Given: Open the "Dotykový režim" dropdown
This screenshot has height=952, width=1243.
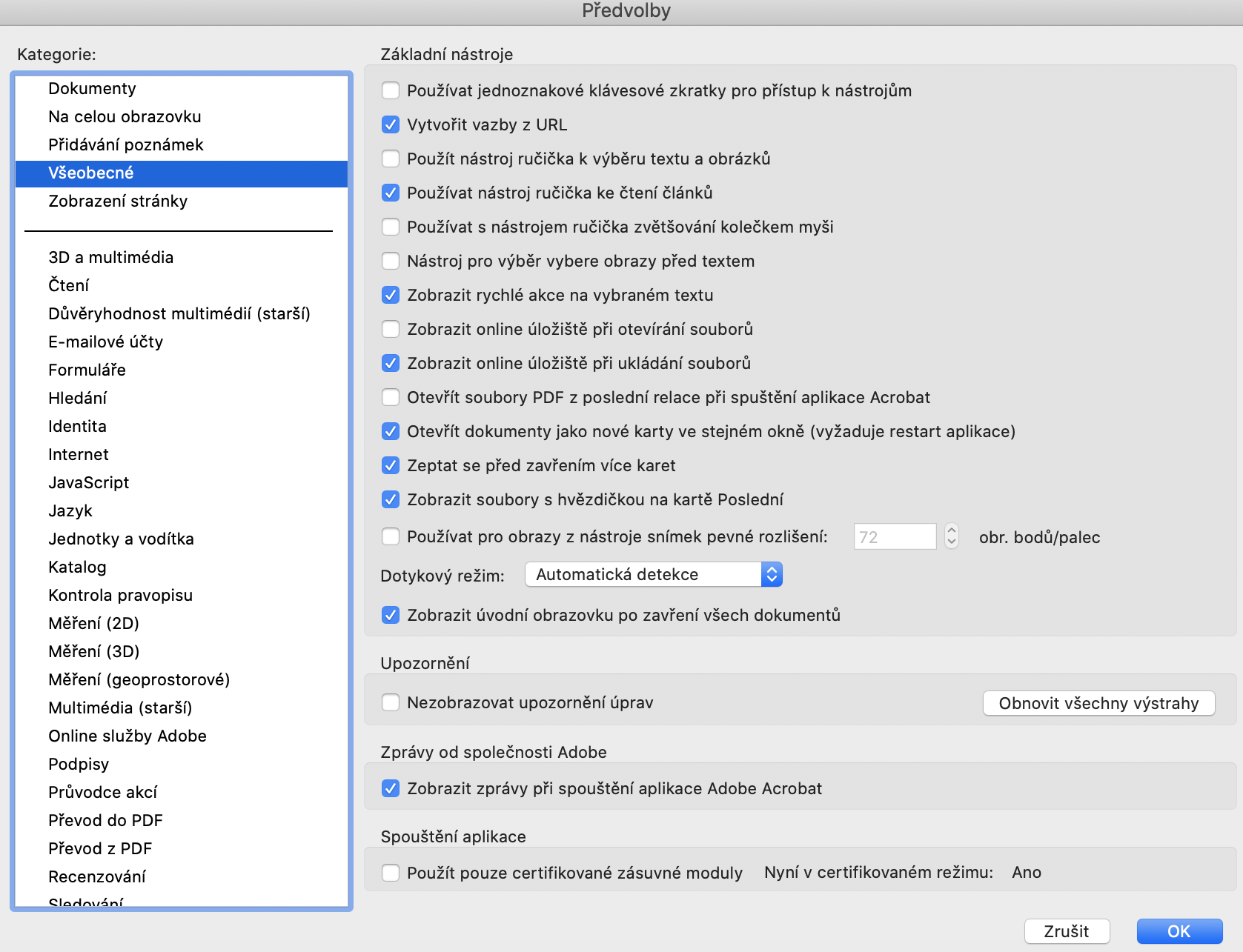Looking at the screenshot, I should click(x=653, y=574).
